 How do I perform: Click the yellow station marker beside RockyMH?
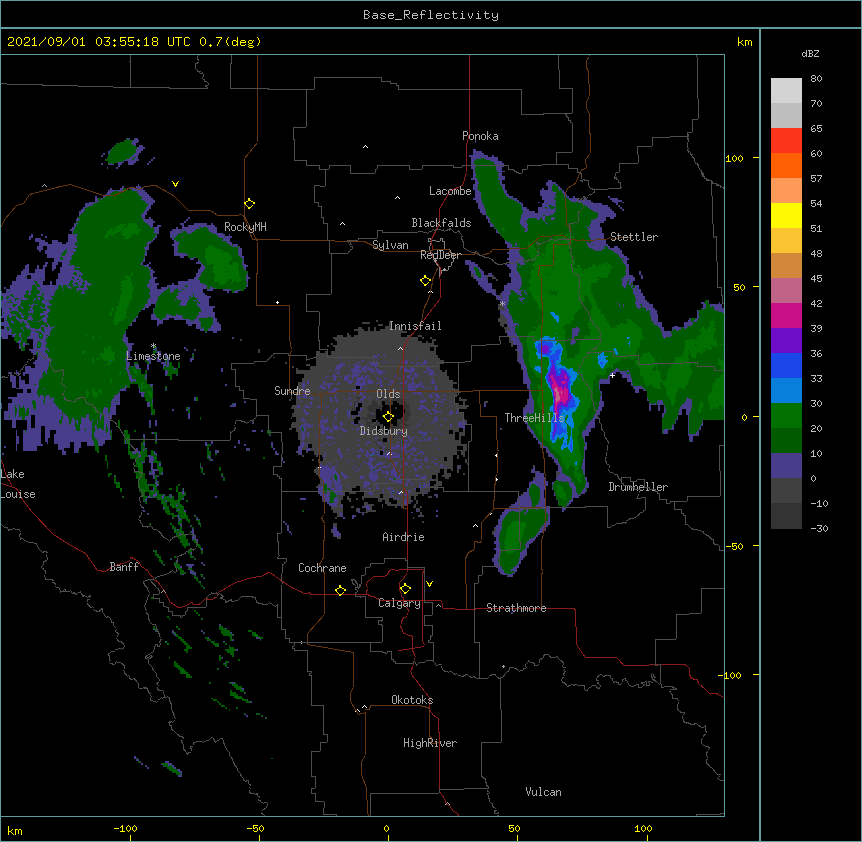point(249,204)
